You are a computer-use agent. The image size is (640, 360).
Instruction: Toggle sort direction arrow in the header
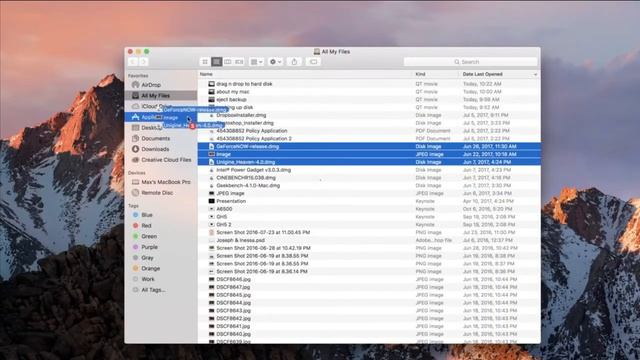(535, 74)
